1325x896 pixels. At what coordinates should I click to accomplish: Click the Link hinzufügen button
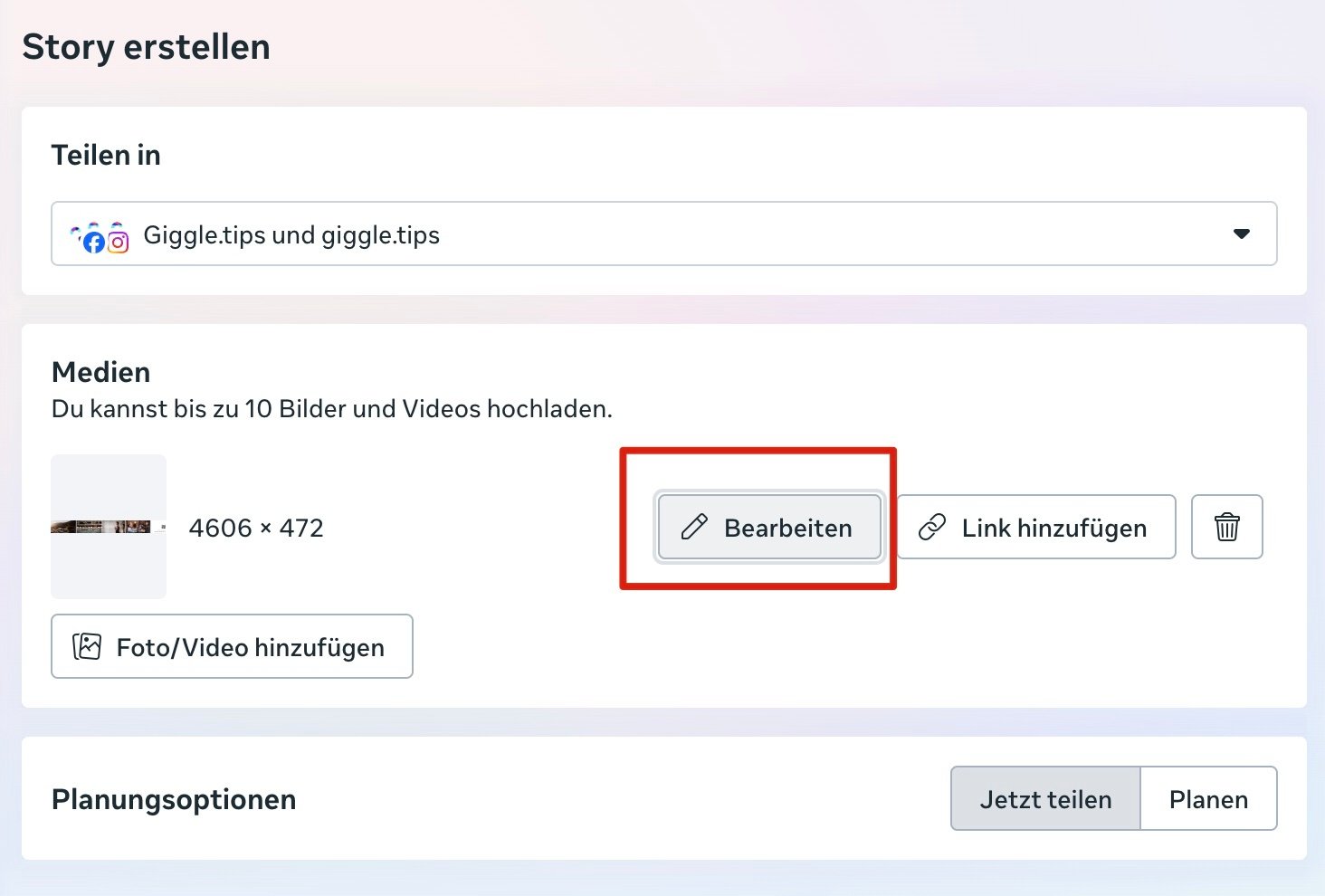(1036, 527)
